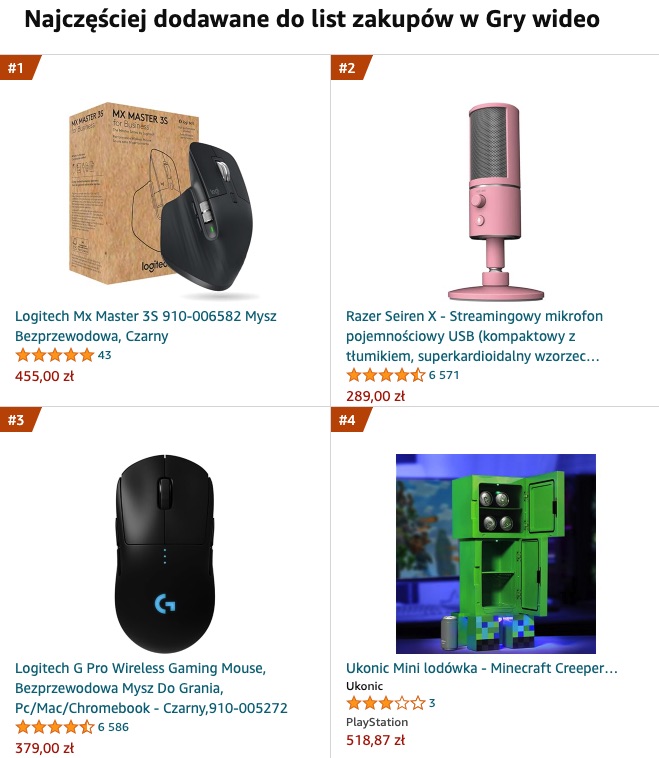Open three-star rating of Ukonic mini fridge

click(x=385, y=703)
